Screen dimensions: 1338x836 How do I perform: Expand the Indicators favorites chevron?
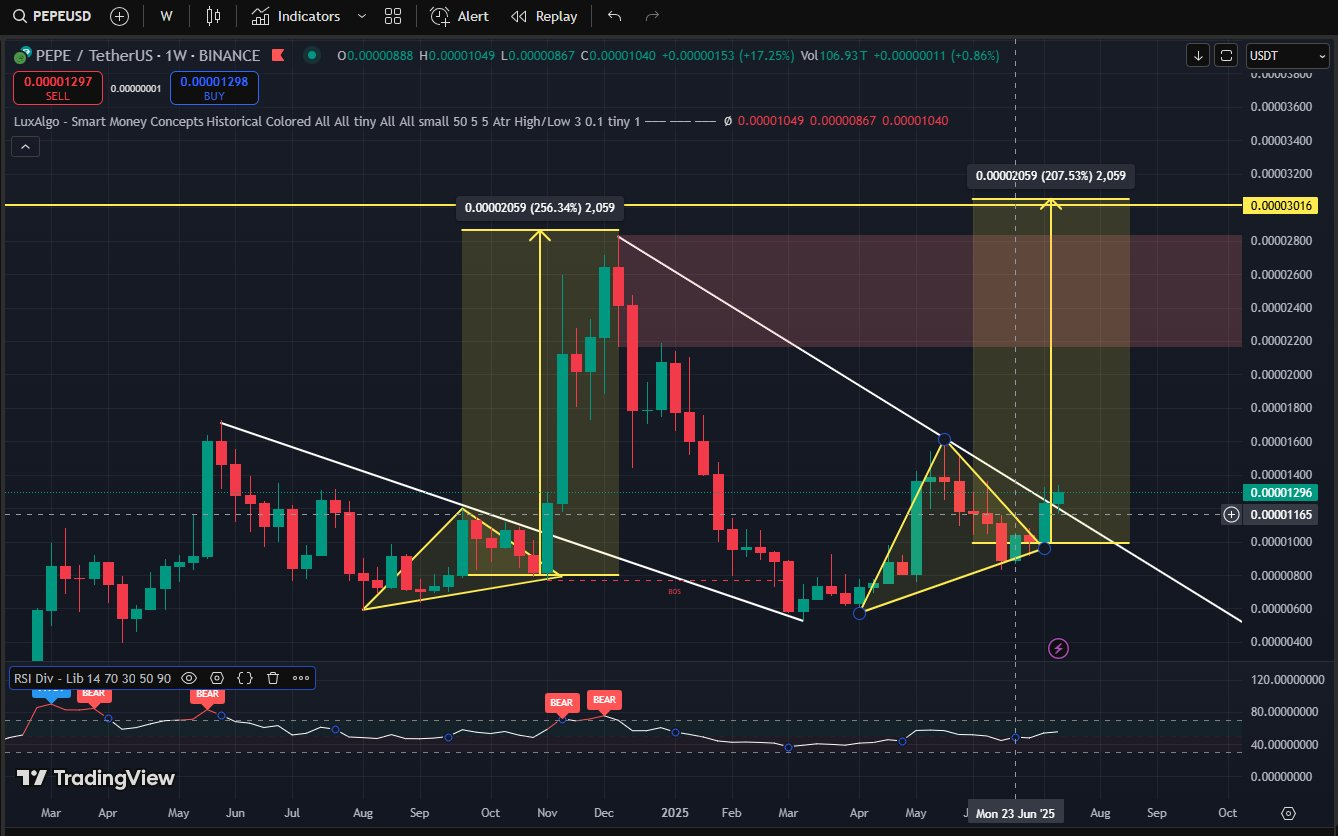362,16
